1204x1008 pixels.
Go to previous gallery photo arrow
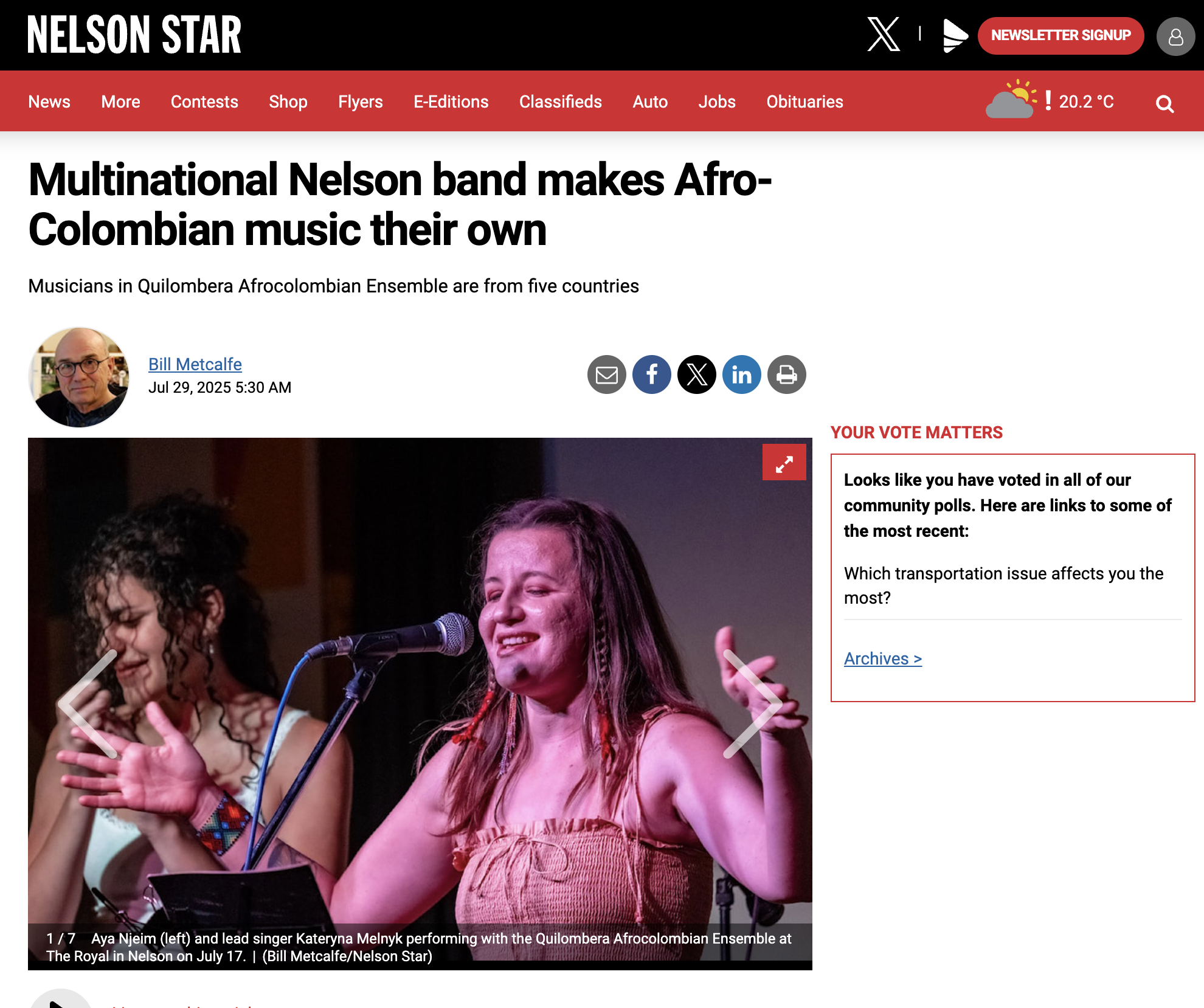pyautogui.click(x=88, y=703)
